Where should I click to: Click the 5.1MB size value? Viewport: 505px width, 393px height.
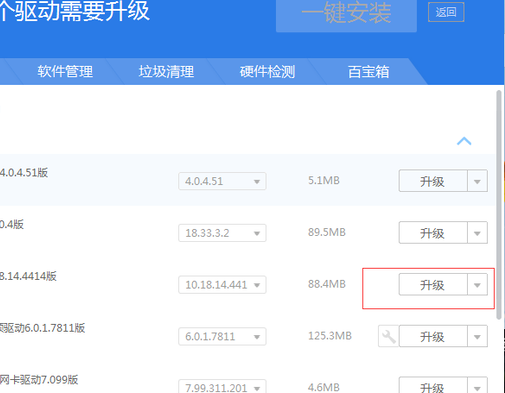[324, 180]
